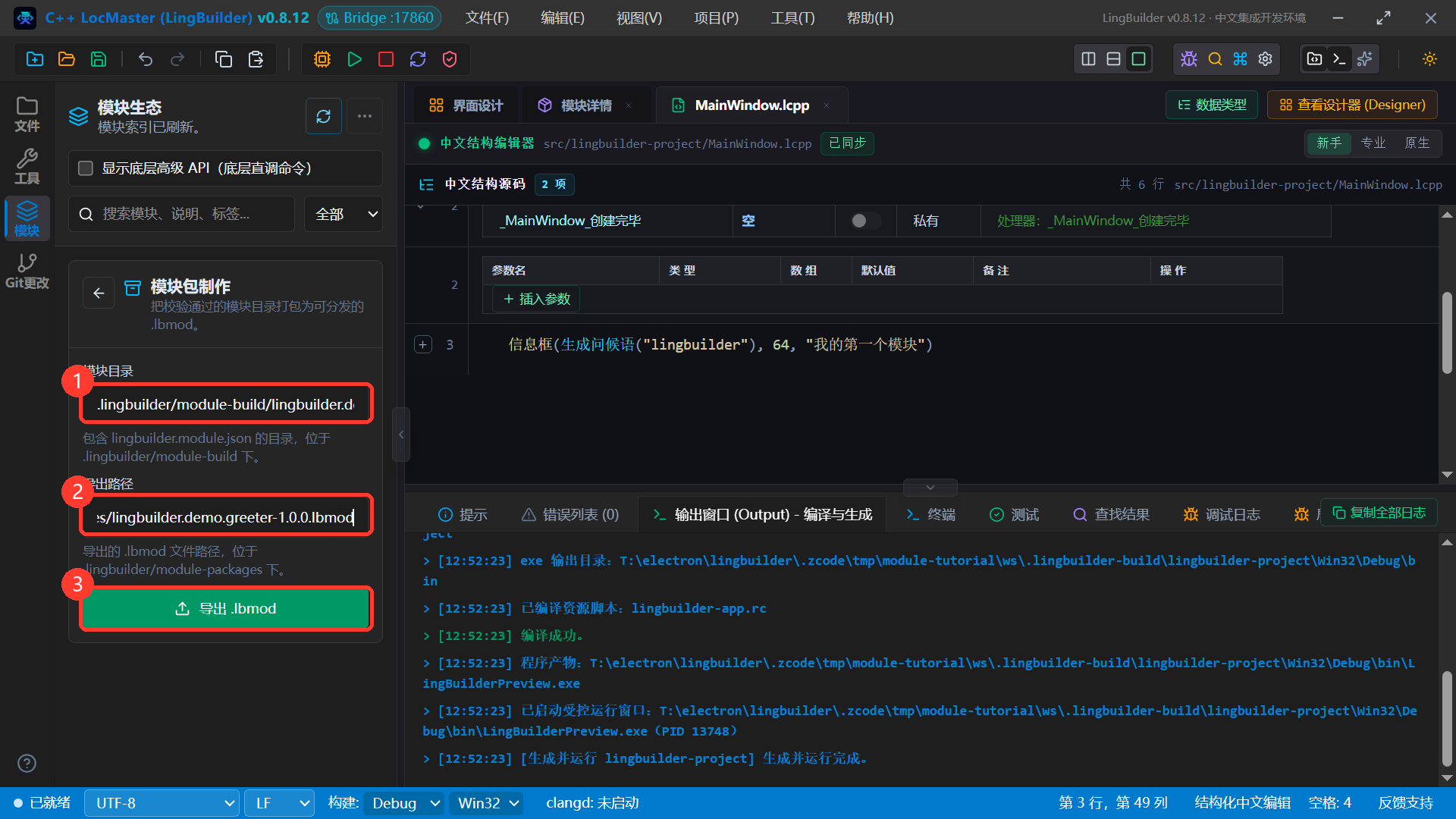Click the red stop square icon
Image resolution: width=1456 pixels, height=819 pixels.
386,59
